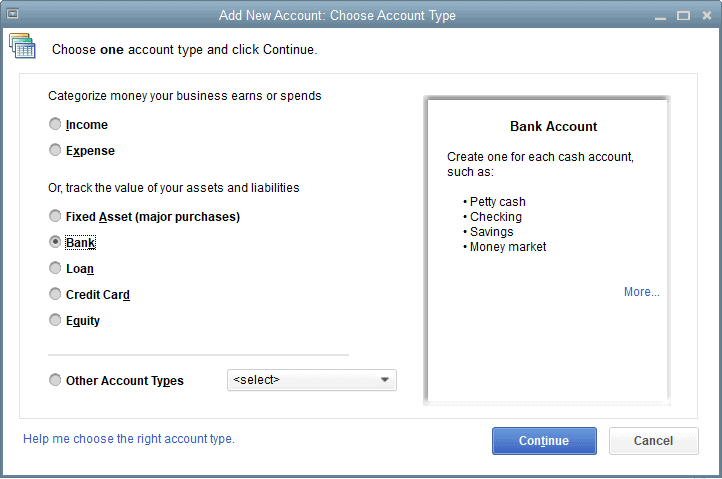
Task: Open 'Help me choose the right account type'
Action: (x=129, y=439)
